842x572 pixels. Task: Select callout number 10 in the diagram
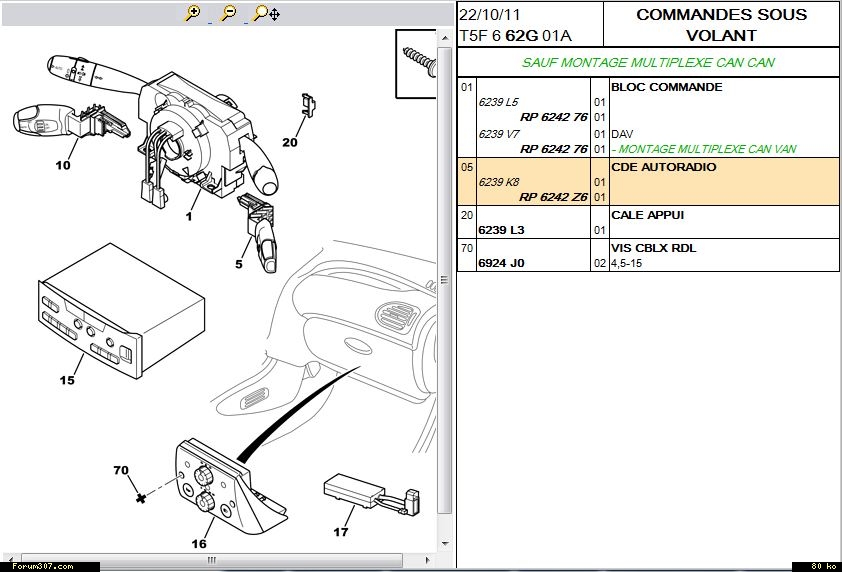(63, 165)
